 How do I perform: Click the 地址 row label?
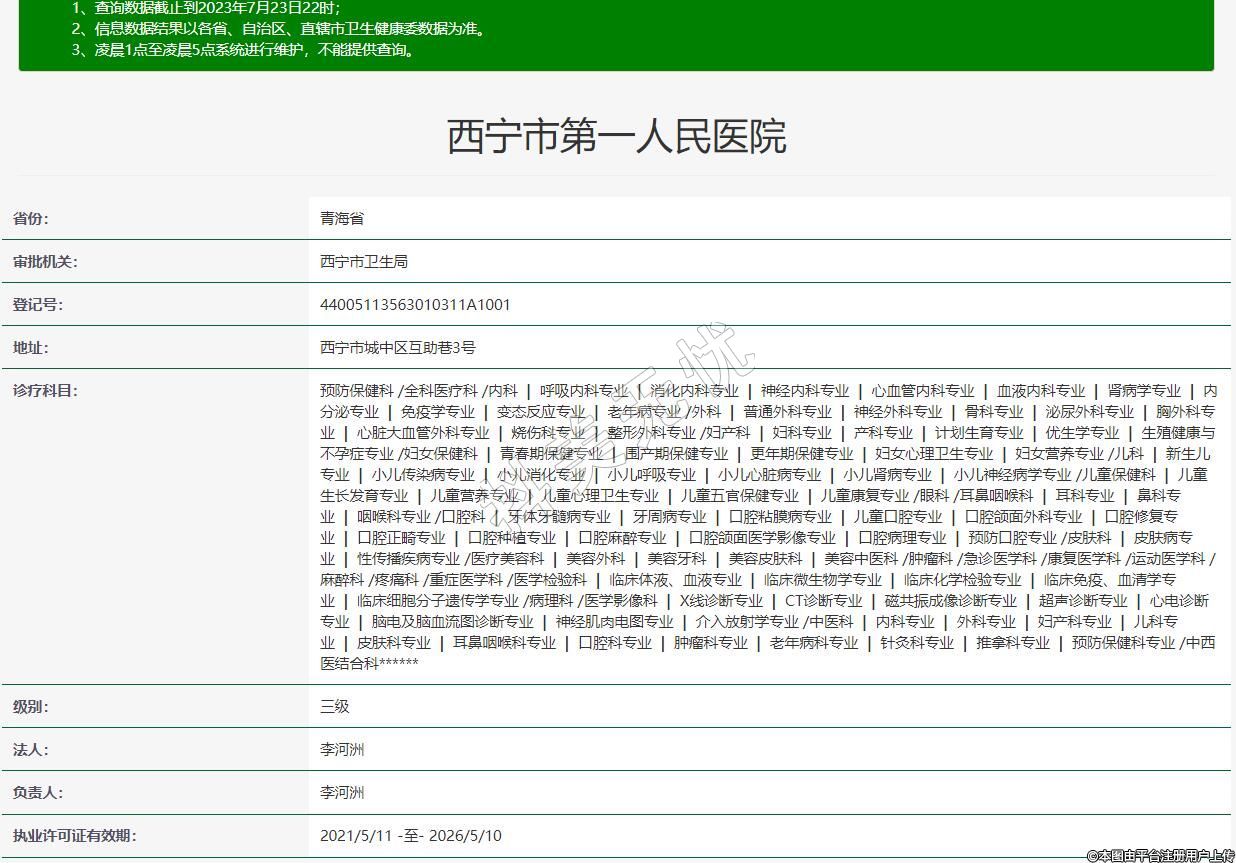[x=30, y=348]
